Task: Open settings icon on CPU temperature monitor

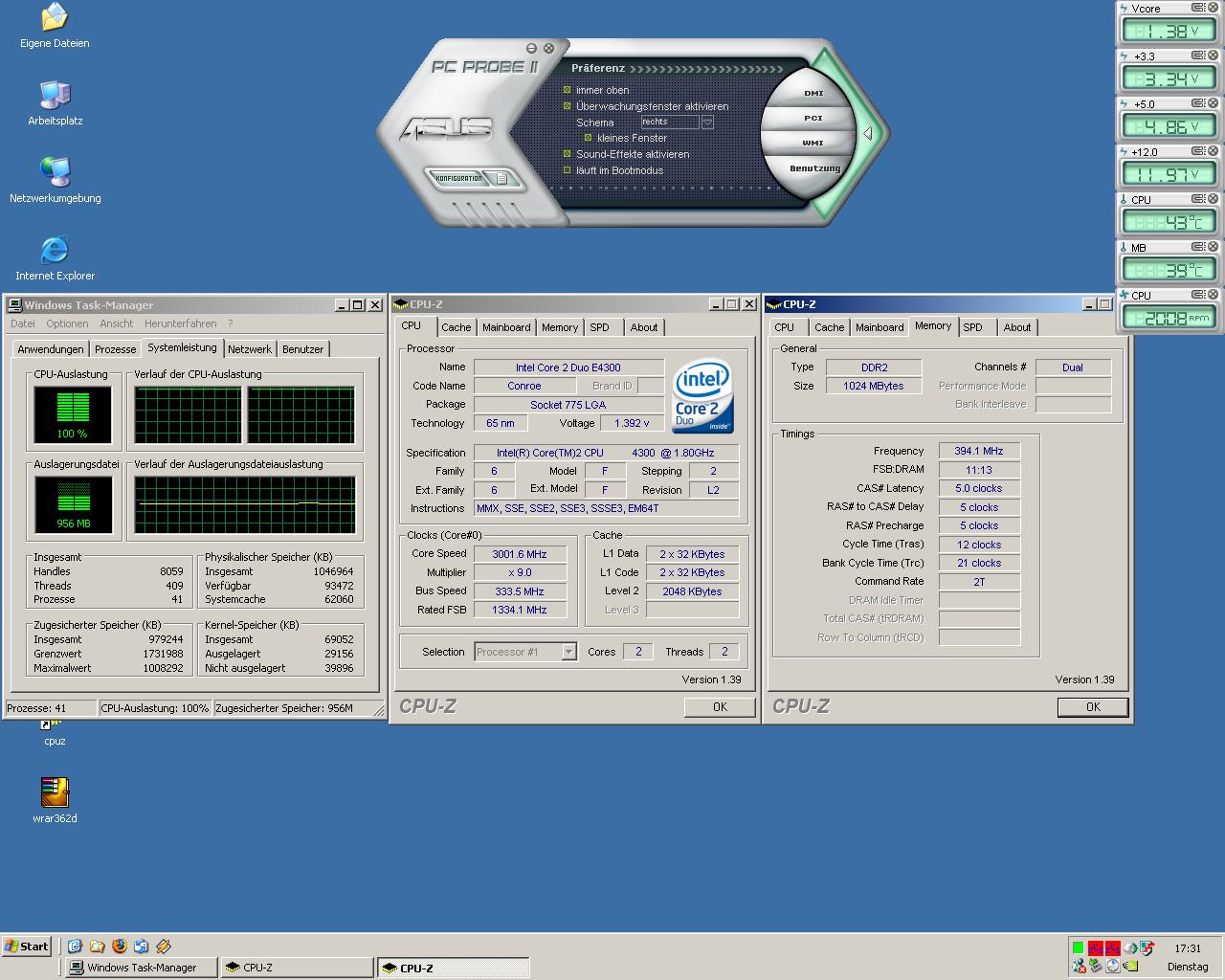Action: (x=1198, y=199)
